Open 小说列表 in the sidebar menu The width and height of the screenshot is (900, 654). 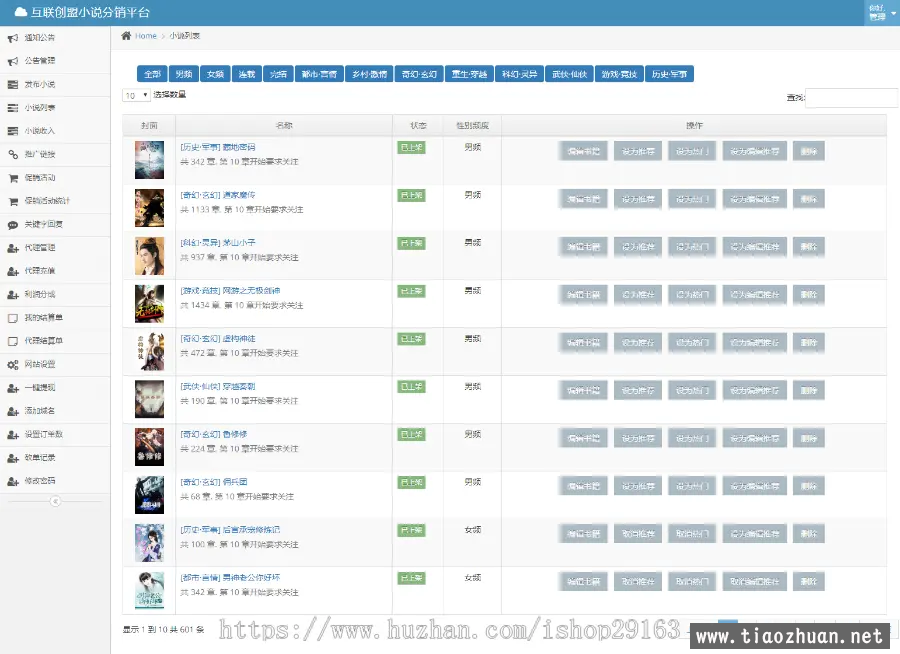pyautogui.click(x=40, y=108)
